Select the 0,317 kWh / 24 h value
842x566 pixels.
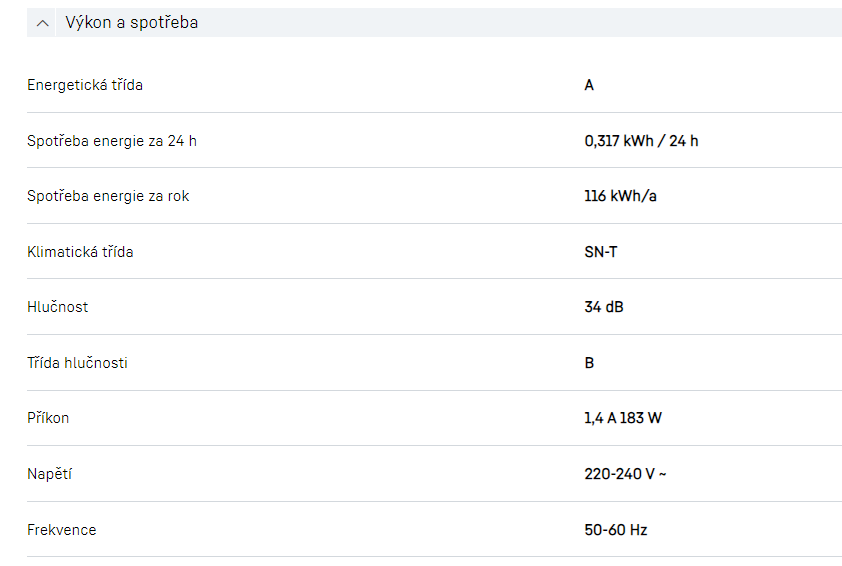pyautogui.click(x=641, y=141)
